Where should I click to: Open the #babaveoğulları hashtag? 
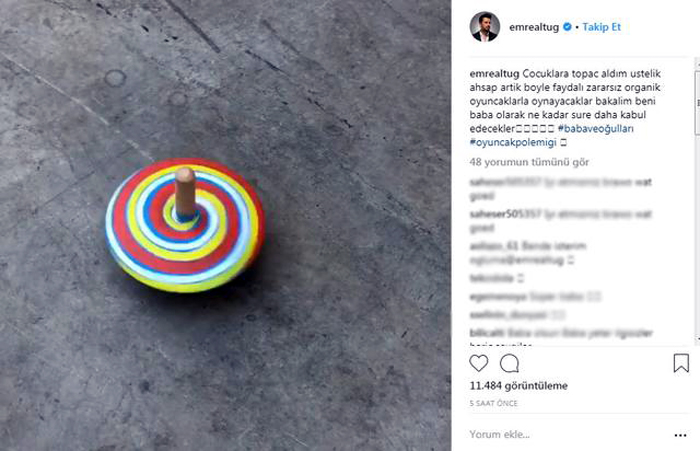tap(596, 129)
